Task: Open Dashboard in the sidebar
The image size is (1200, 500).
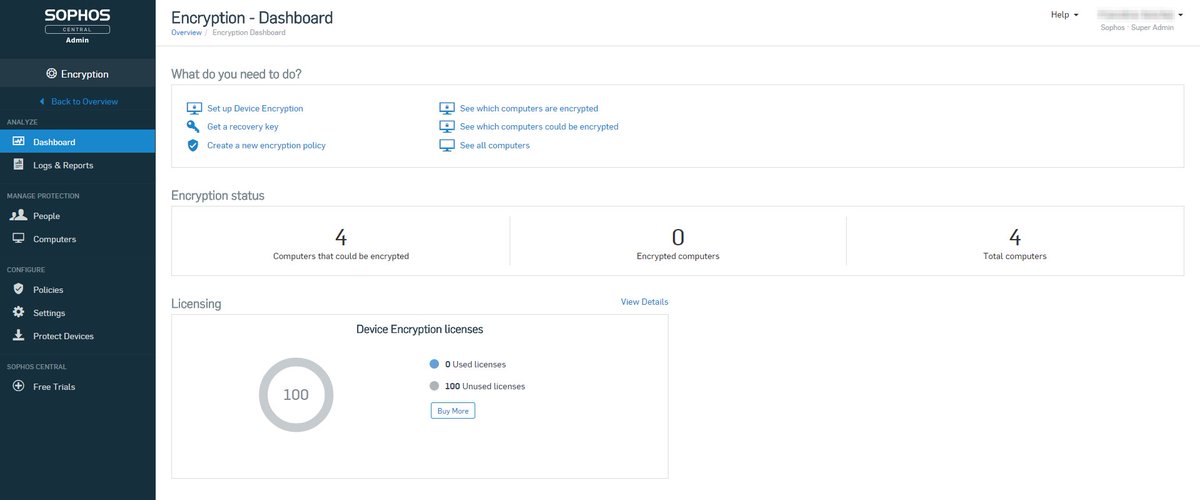Action: pos(78,142)
